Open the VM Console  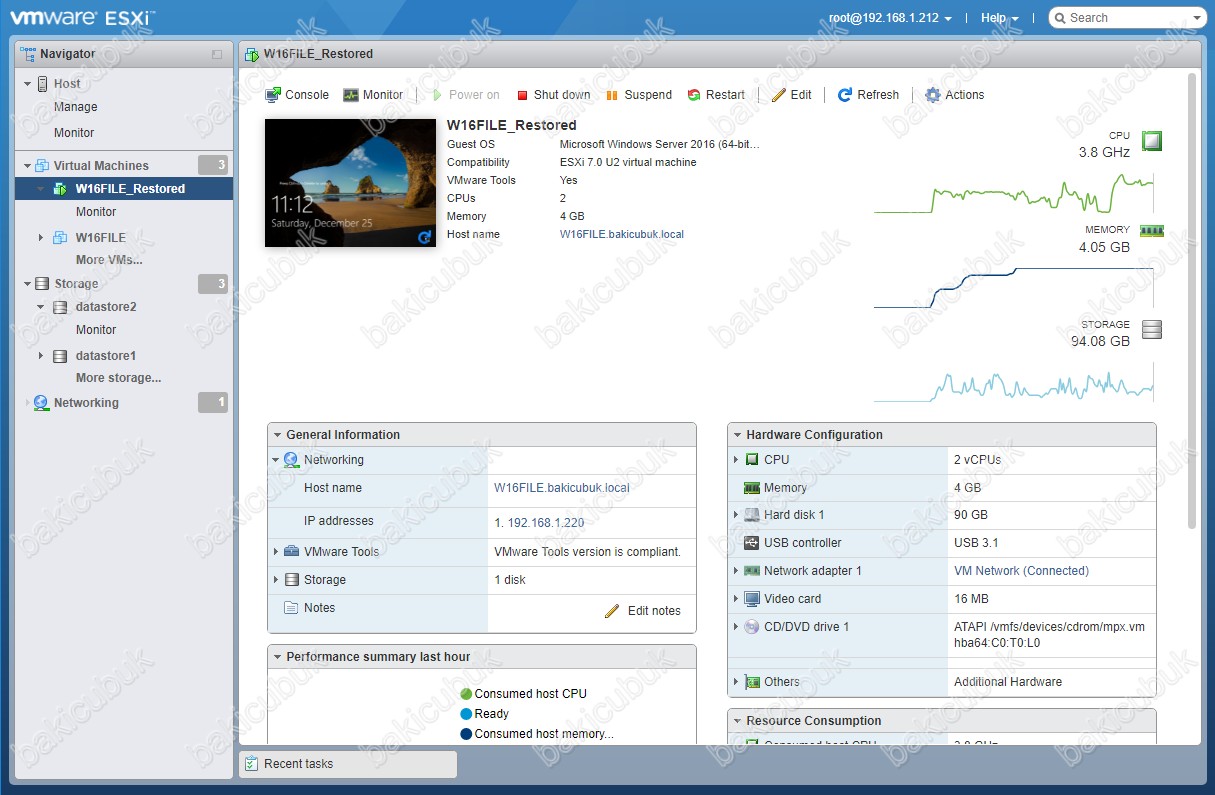click(297, 95)
